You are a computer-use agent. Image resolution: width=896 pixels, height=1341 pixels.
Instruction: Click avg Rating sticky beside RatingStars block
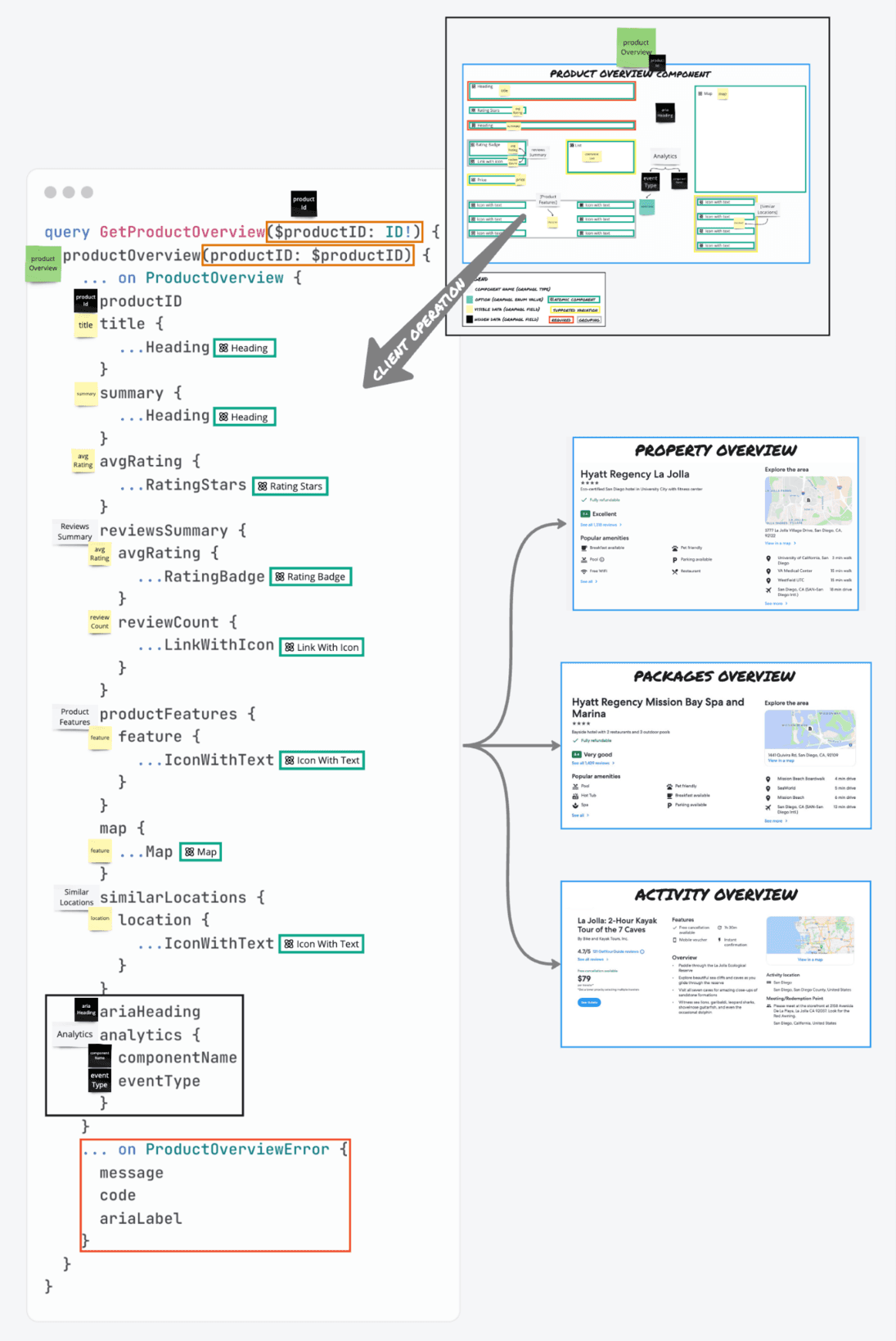click(x=83, y=461)
